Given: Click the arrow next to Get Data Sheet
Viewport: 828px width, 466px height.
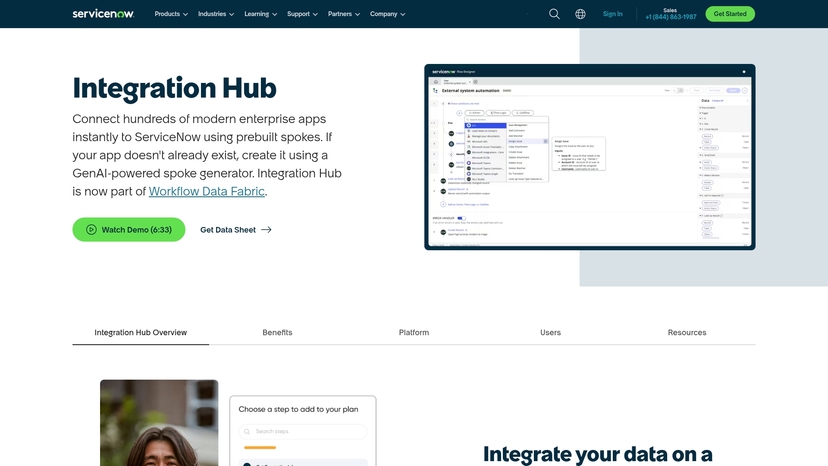Looking at the screenshot, I should click(266, 230).
